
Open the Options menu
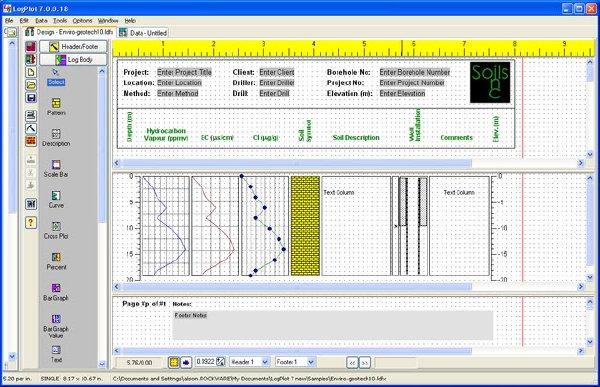pyautogui.click(x=82, y=21)
